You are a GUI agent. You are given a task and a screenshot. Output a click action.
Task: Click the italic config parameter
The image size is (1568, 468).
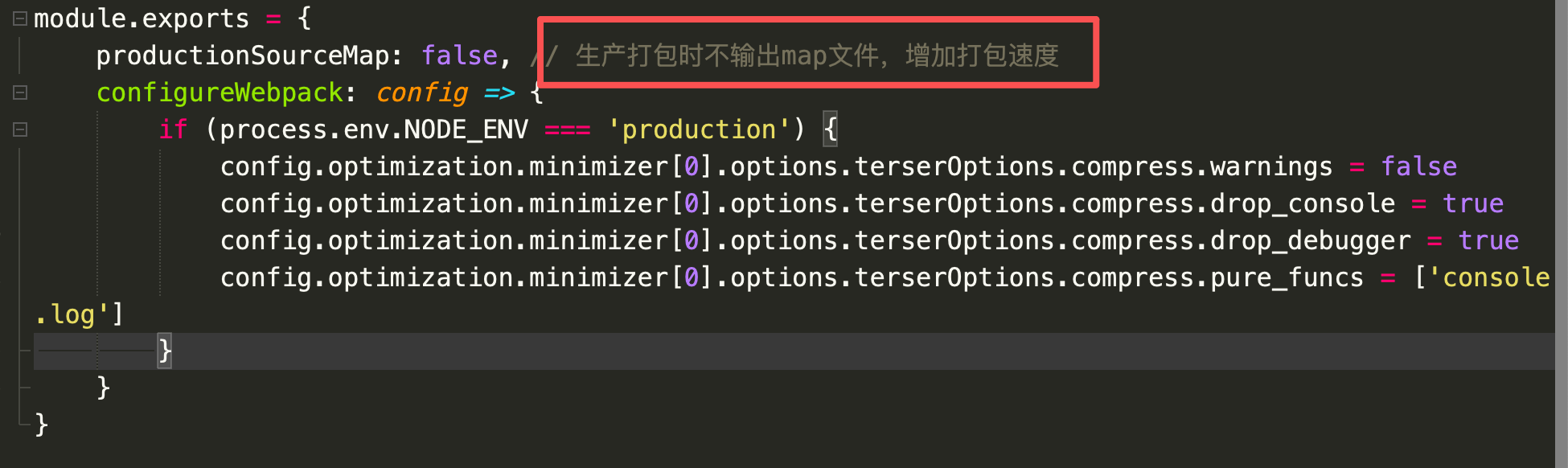click(421, 92)
